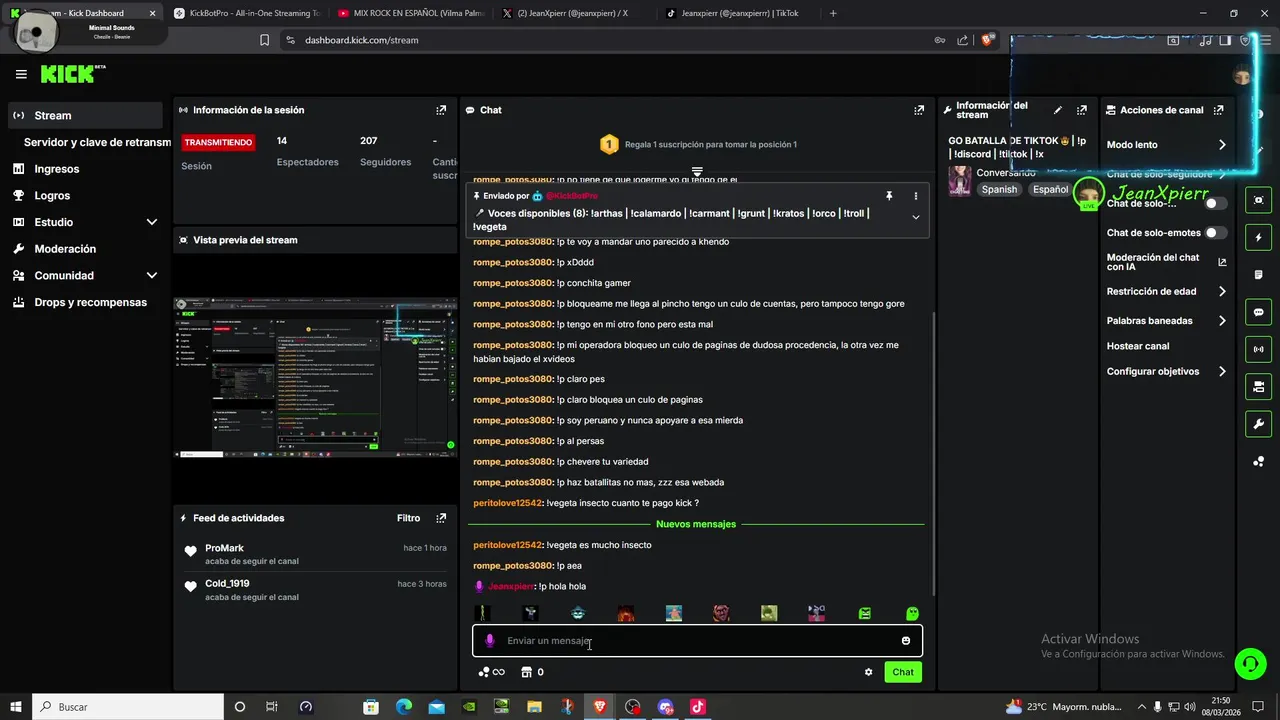The height and width of the screenshot is (720, 1280).
Task: Open Servidor y clave de retransmisión
Action: coord(97,142)
